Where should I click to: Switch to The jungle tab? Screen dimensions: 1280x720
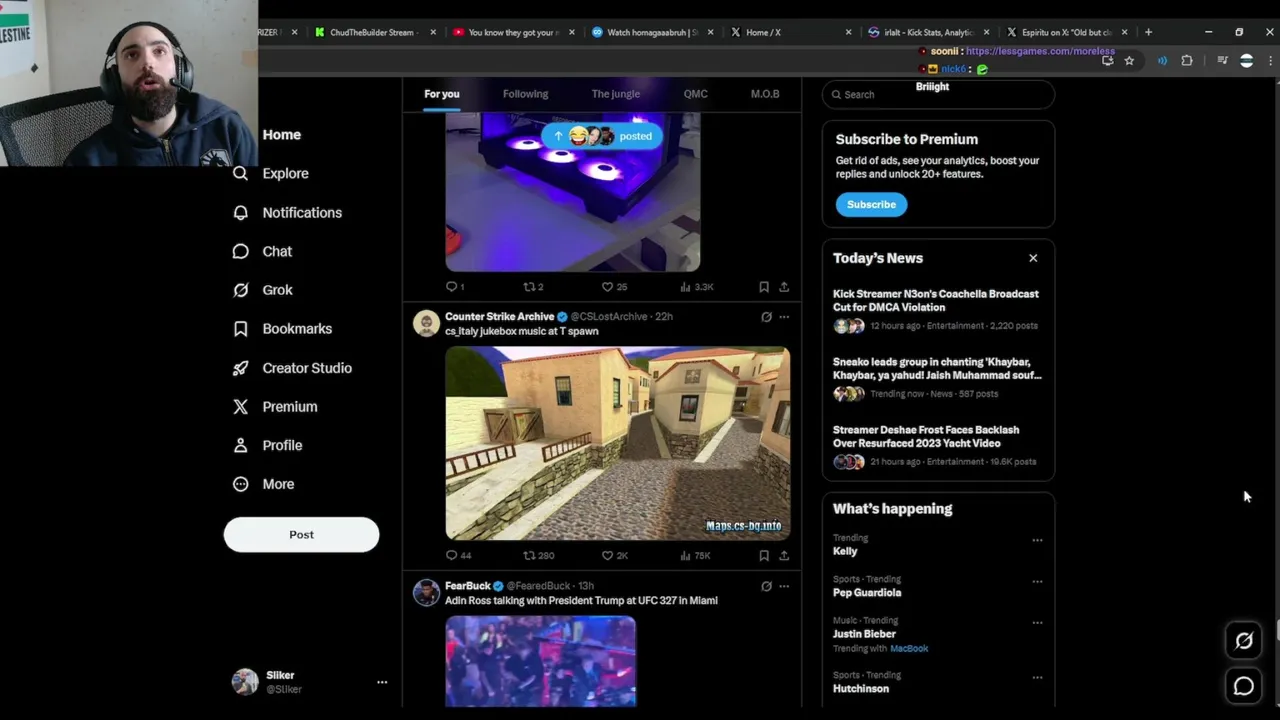[x=615, y=94]
